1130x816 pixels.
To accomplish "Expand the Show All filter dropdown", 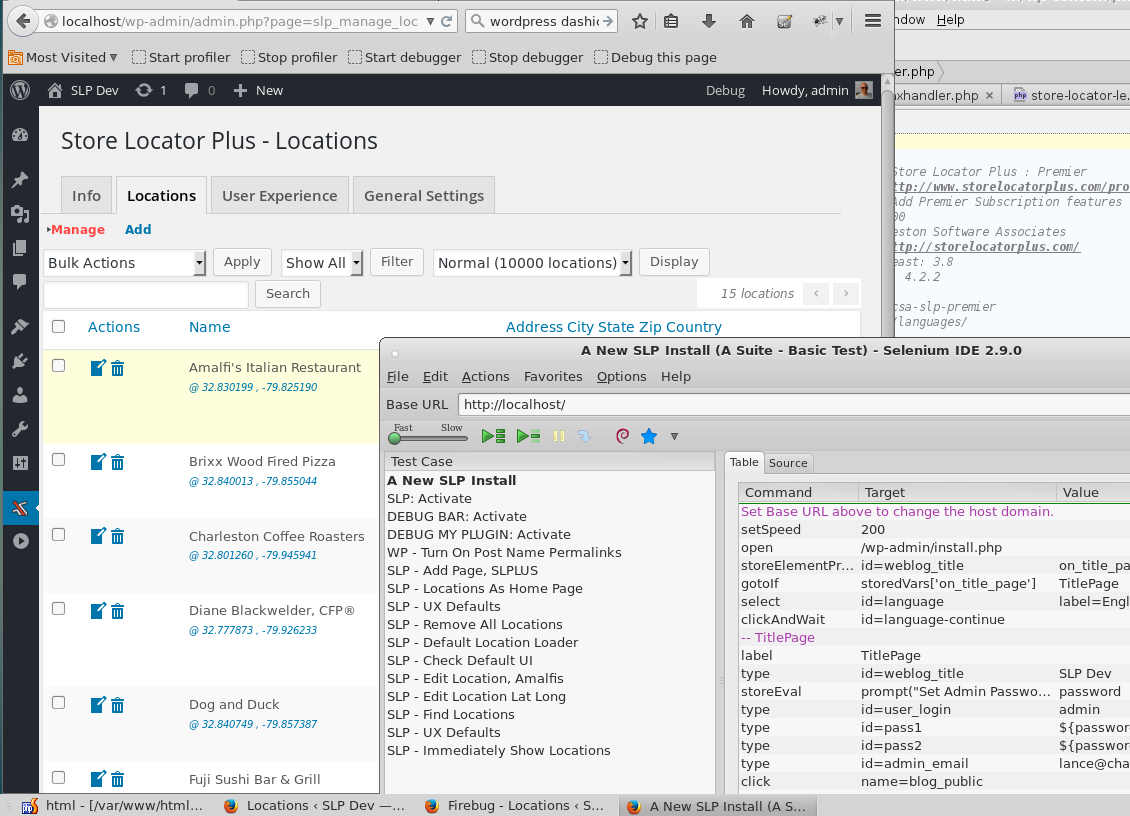I will tap(322, 263).
